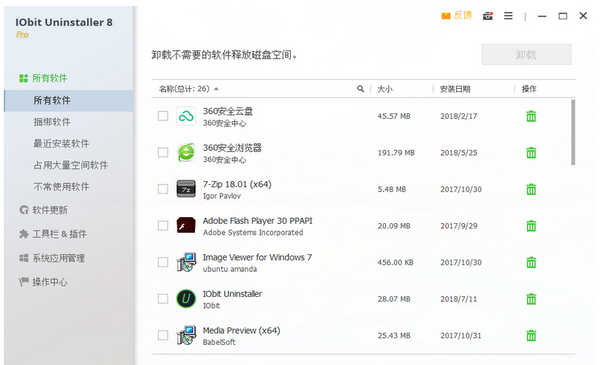Click size value 456.00 KB
The height and width of the screenshot is (365, 600).
[x=395, y=262]
